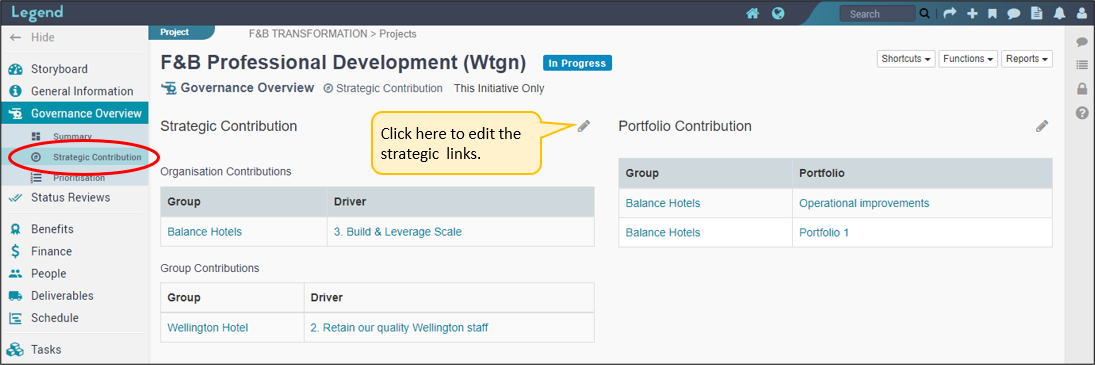Open help question mark icon

[x=1082, y=112]
